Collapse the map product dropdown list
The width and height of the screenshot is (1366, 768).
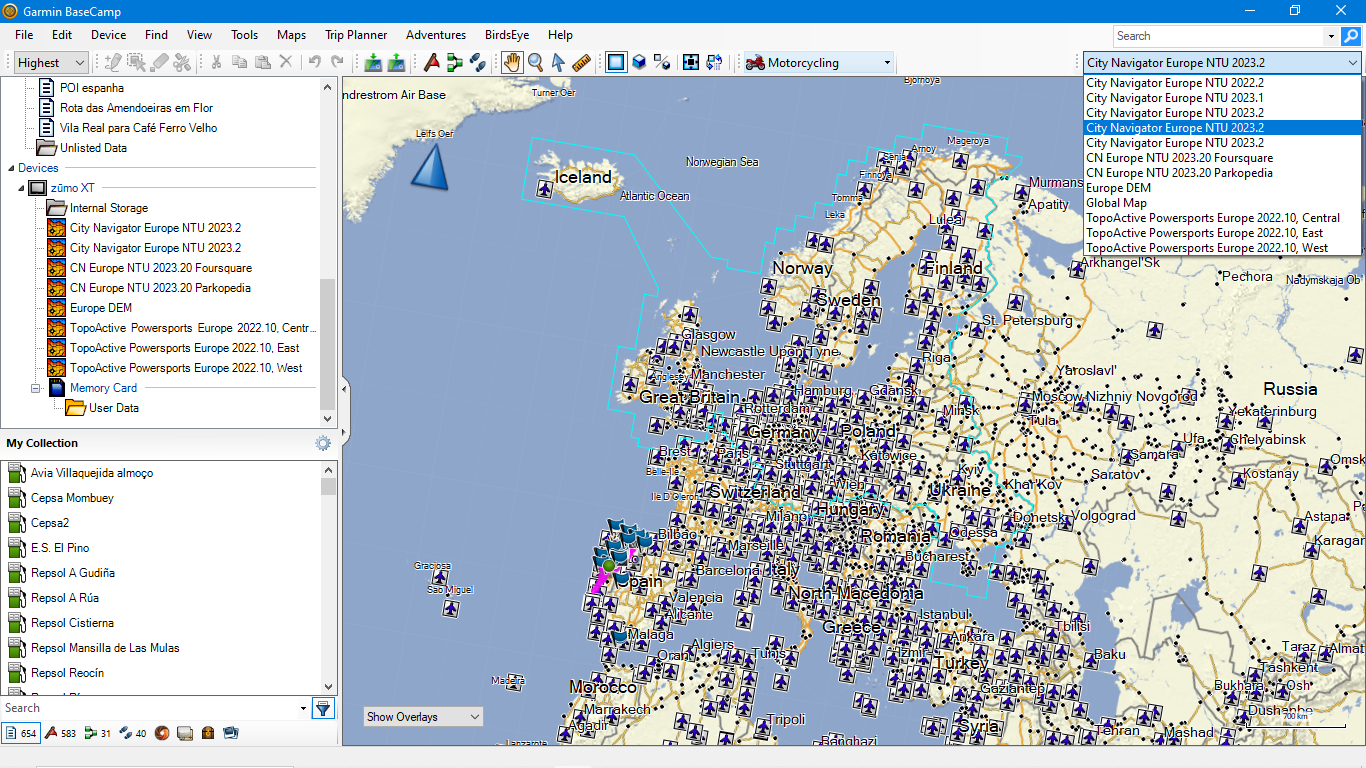[x=1352, y=62]
